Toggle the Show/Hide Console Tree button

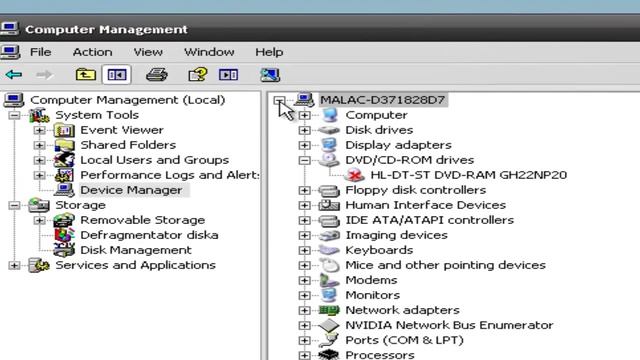click(117, 75)
